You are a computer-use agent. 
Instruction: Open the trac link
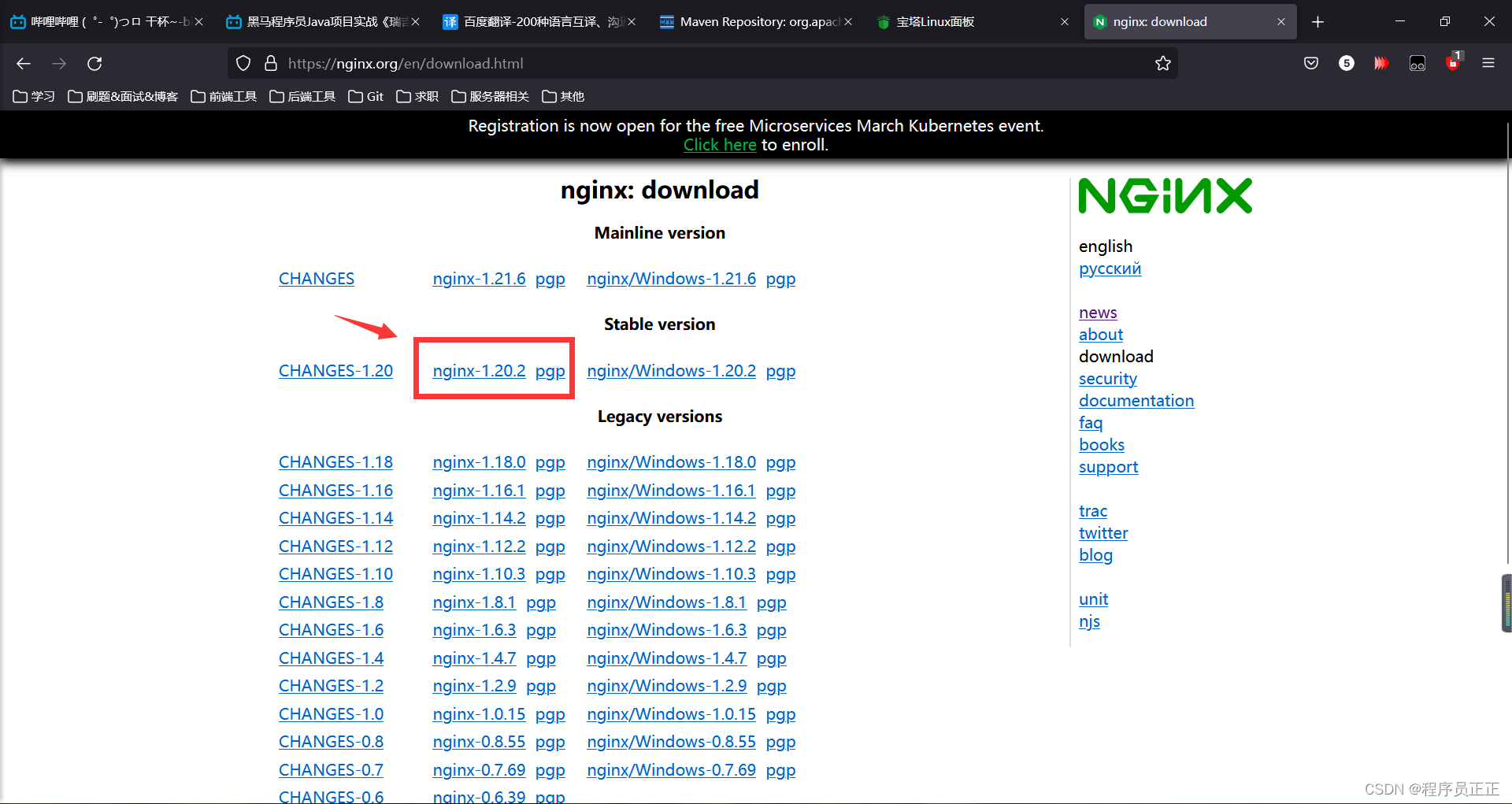tap(1093, 511)
